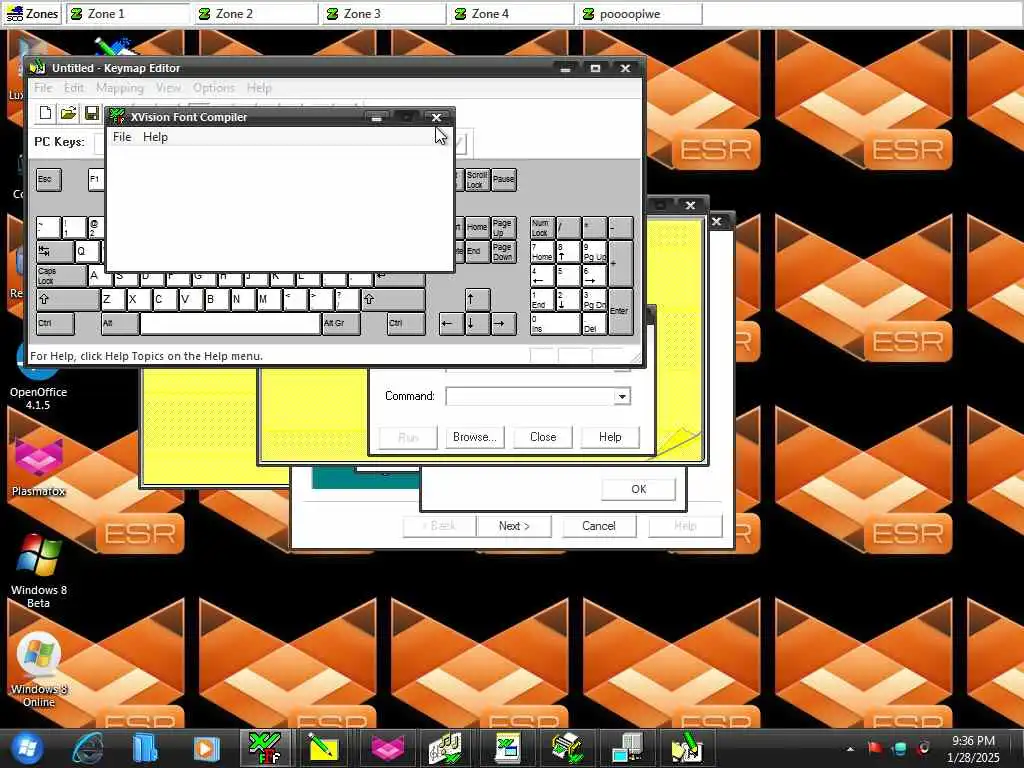Click the red Action Center flag in tray
Screen dimensions: 1024x768
point(874,748)
